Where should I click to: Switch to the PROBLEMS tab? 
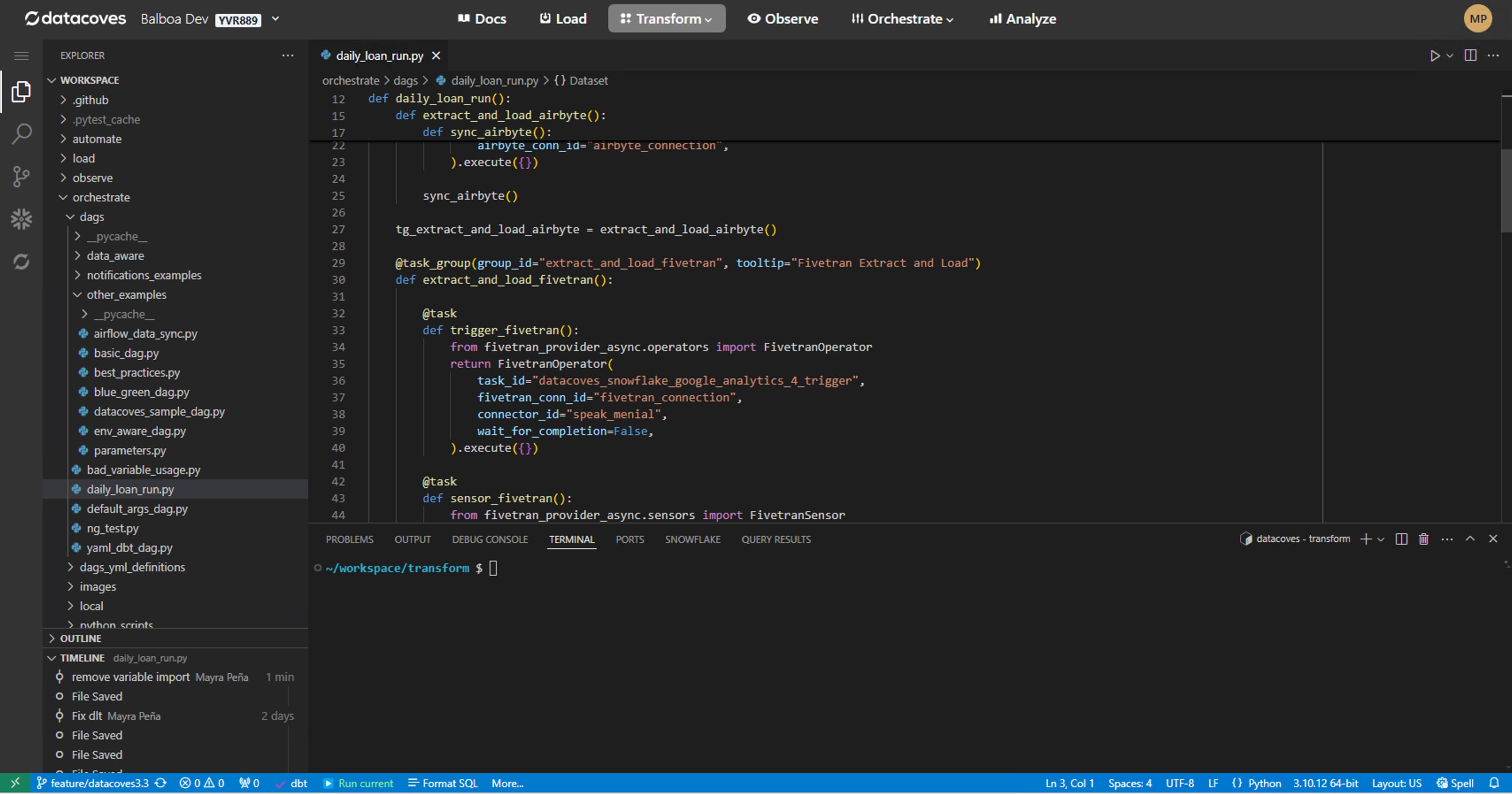click(x=349, y=539)
